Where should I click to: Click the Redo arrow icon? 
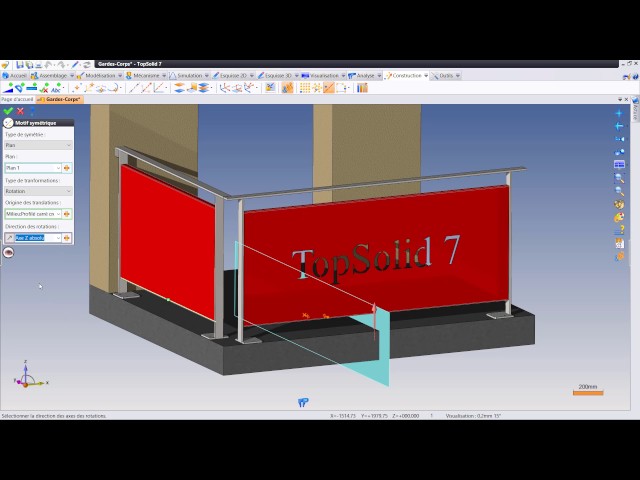[x=62, y=65]
